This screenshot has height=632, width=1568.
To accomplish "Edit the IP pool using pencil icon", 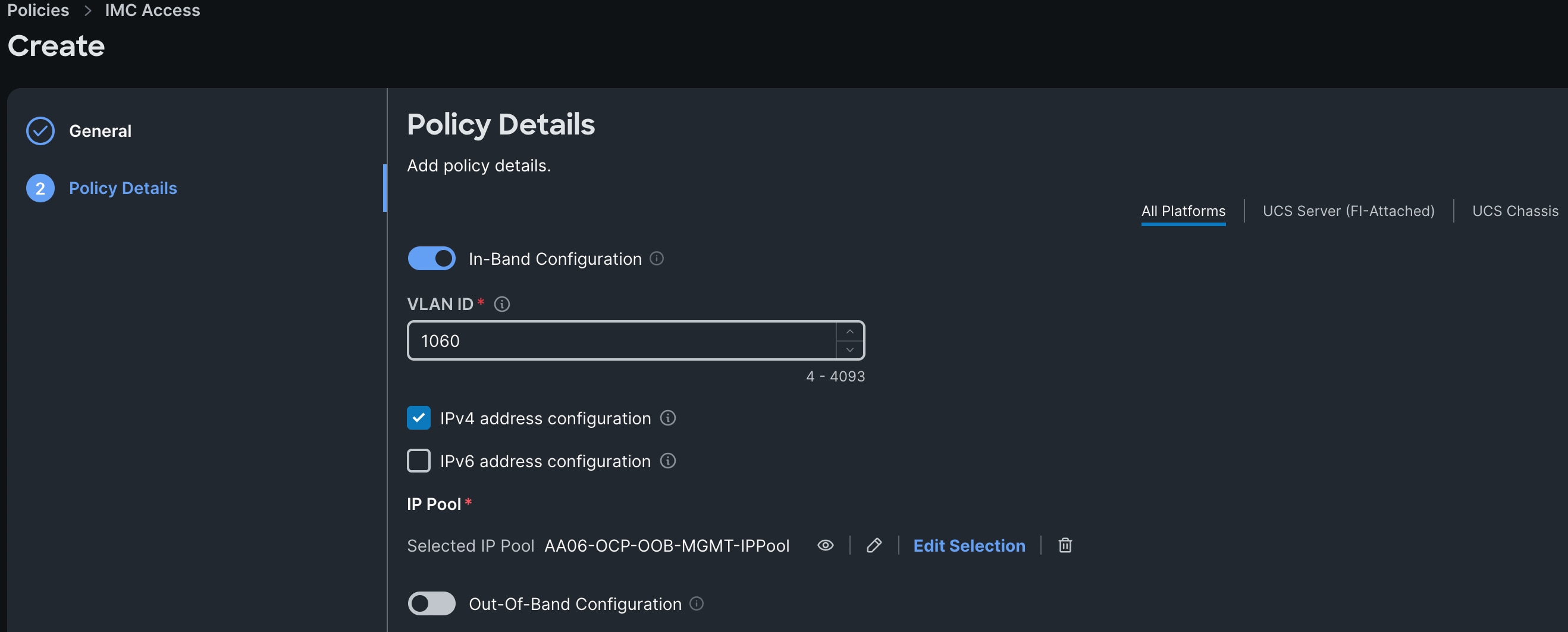I will (873, 545).
